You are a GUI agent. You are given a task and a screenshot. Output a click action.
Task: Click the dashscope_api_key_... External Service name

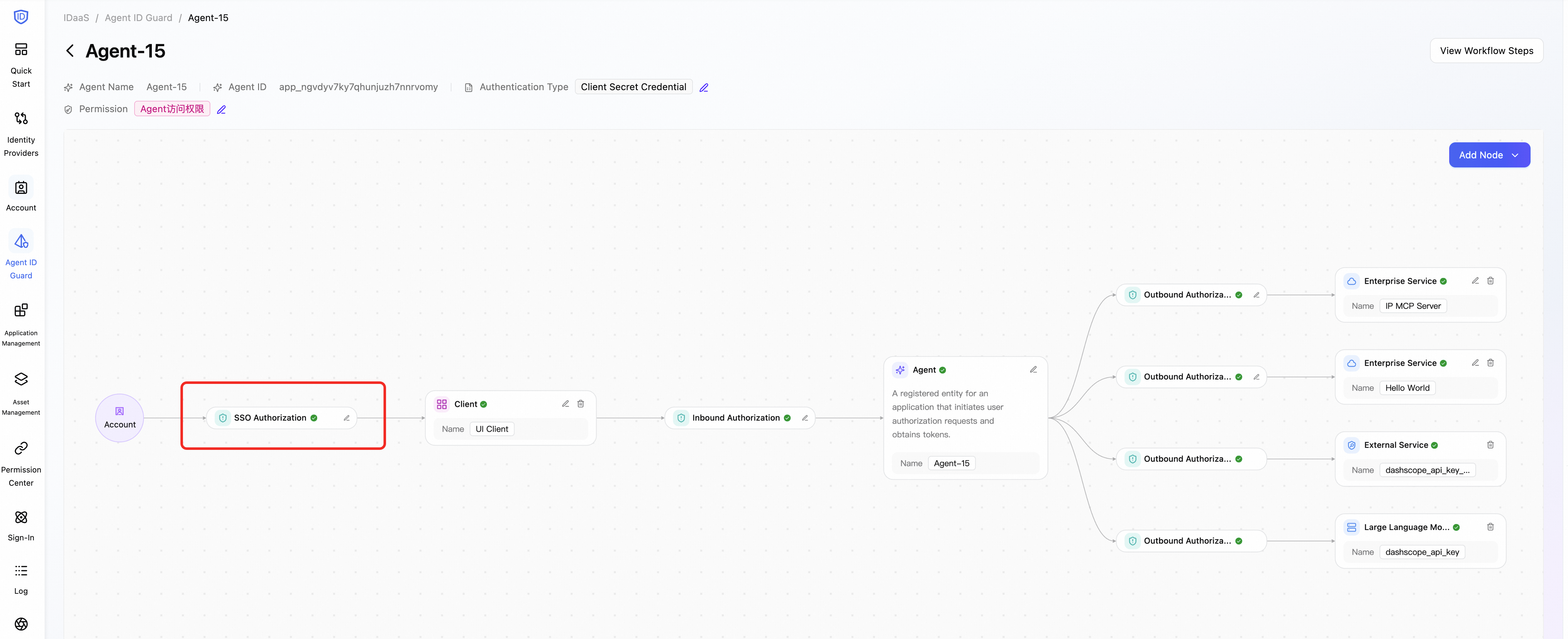tap(1427, 470)
